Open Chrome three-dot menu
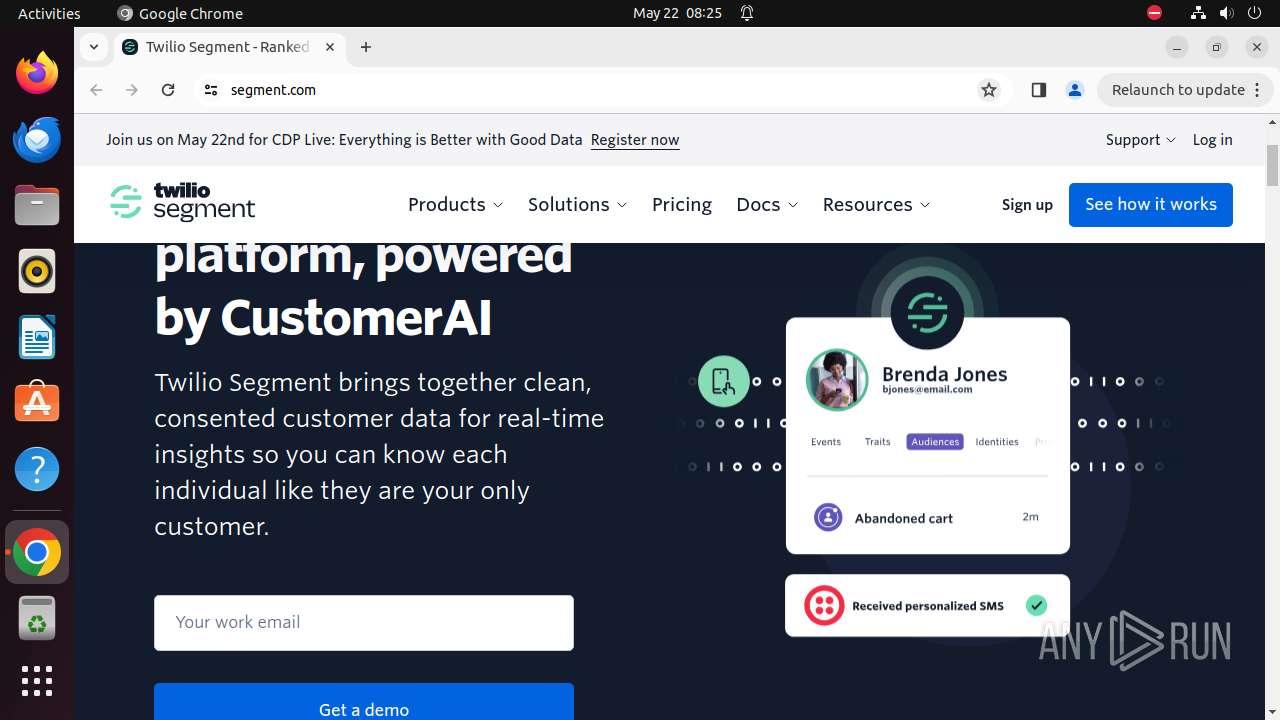The height and width of the screenshot is (720, 1280). pos(1258,90)
